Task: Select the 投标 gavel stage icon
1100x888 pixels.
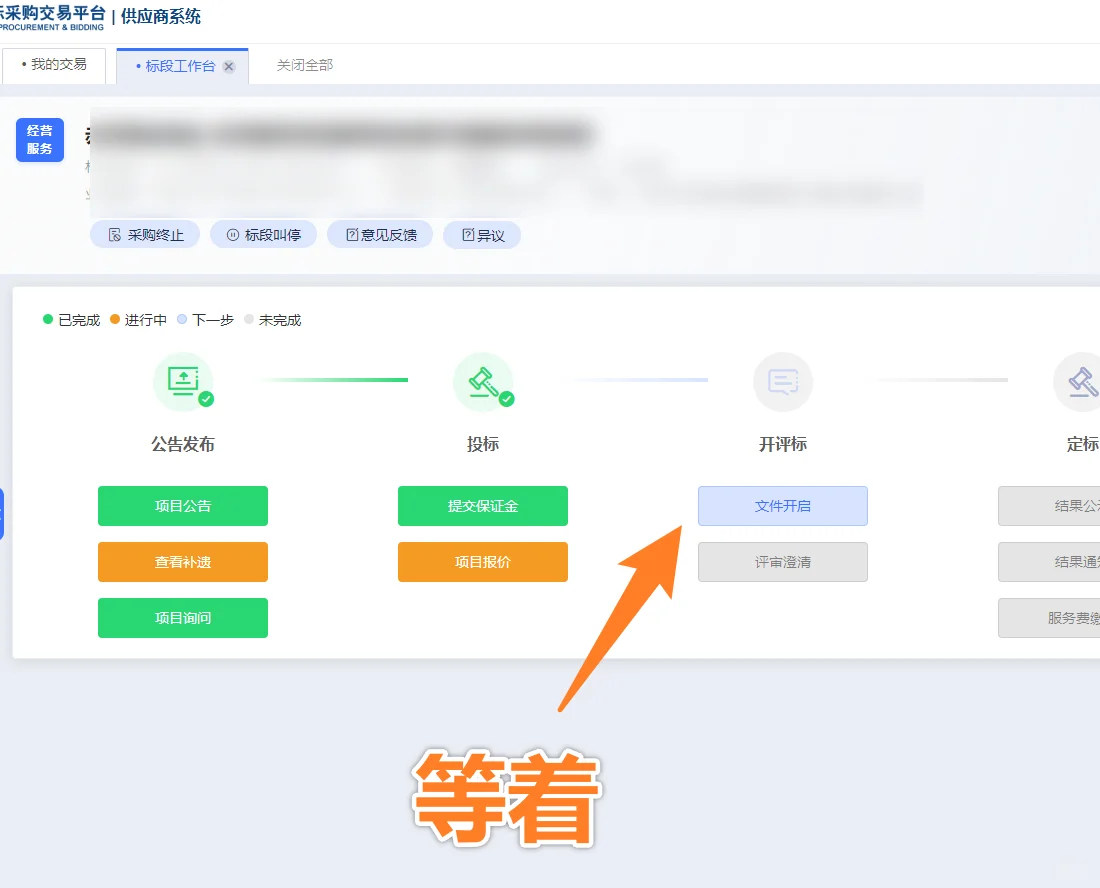Action: (x=483, y=381)
